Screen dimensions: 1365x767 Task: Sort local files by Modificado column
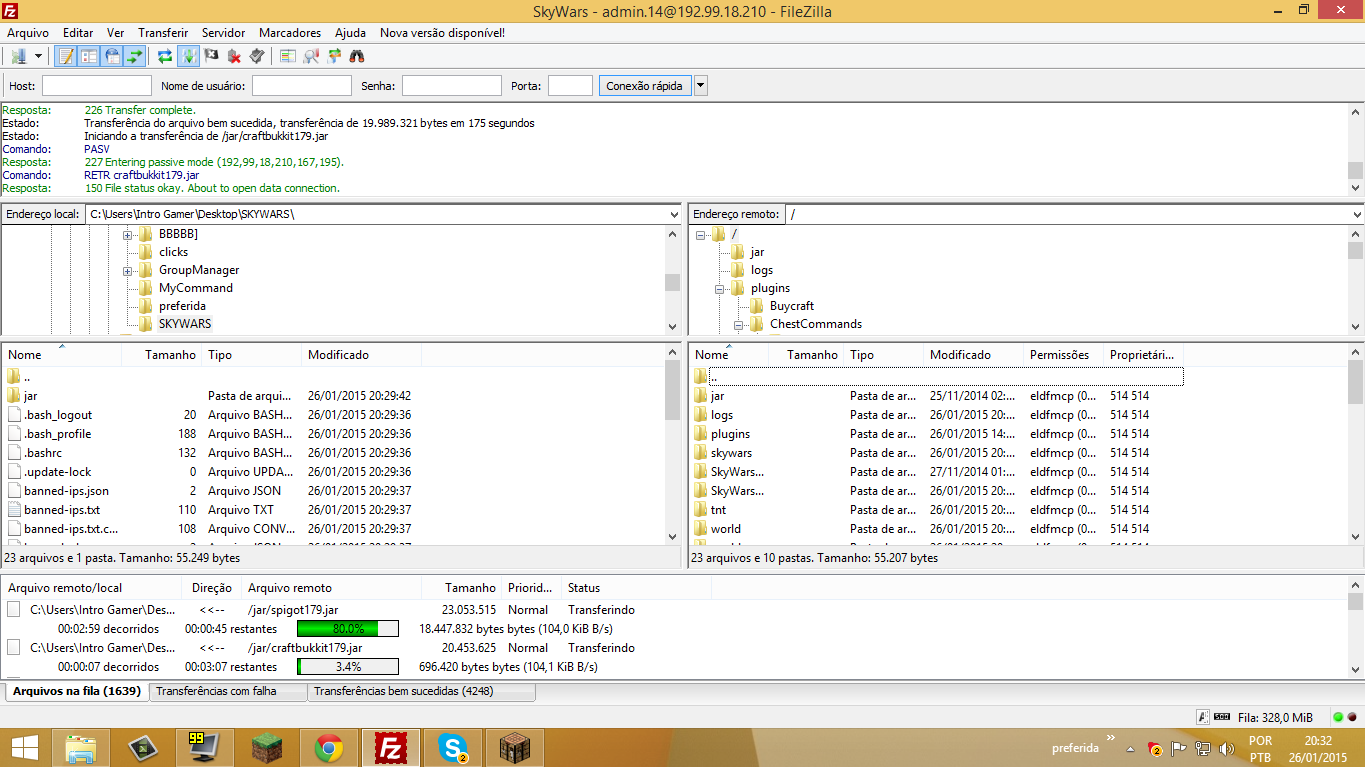[361, 355]
